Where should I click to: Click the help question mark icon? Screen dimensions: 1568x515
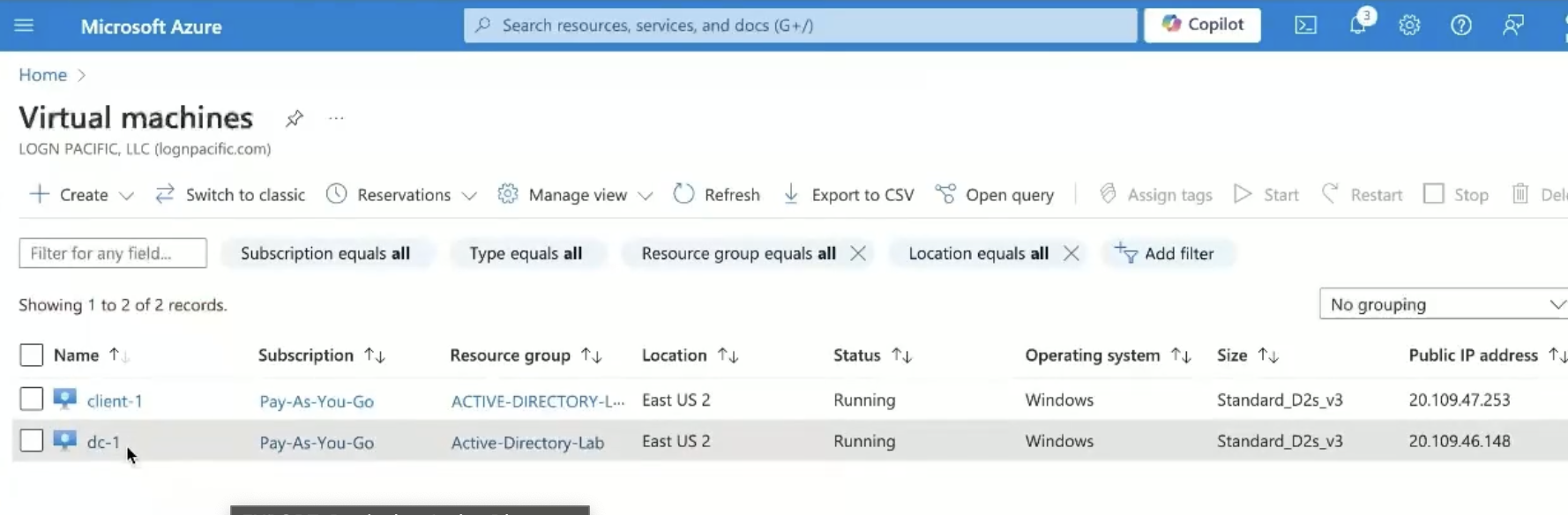point(1461,26)
